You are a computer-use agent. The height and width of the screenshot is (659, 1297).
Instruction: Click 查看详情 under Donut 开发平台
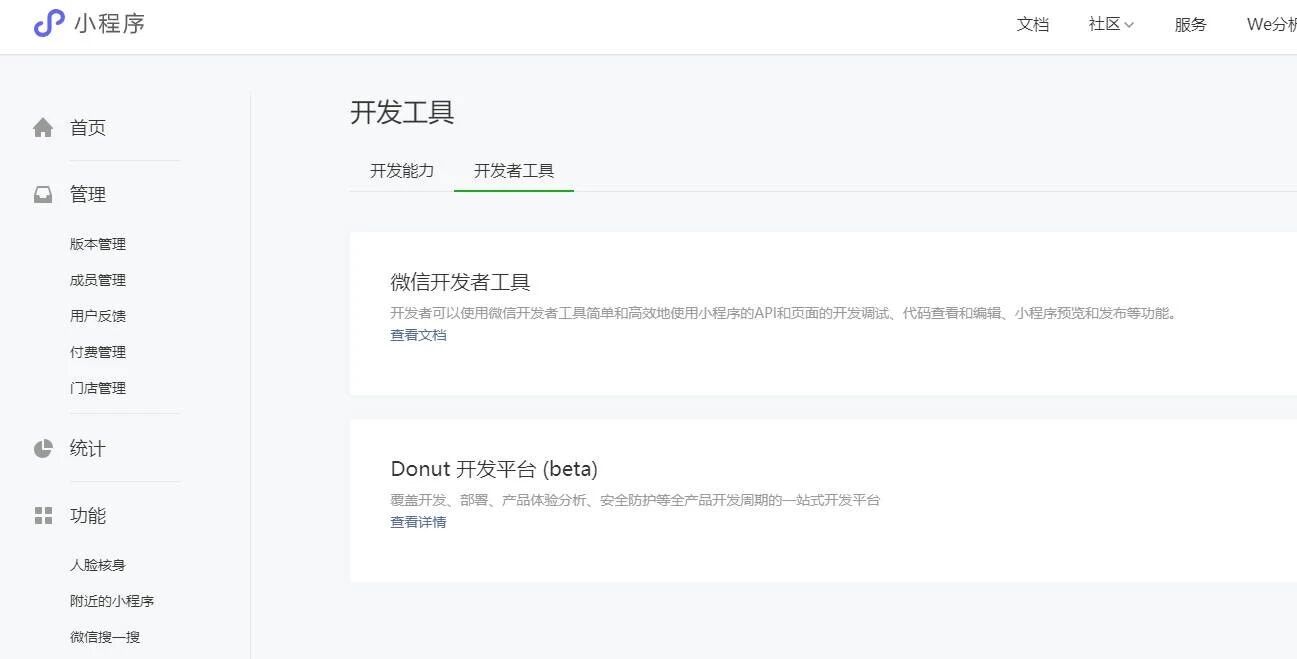tap(418, 522)
